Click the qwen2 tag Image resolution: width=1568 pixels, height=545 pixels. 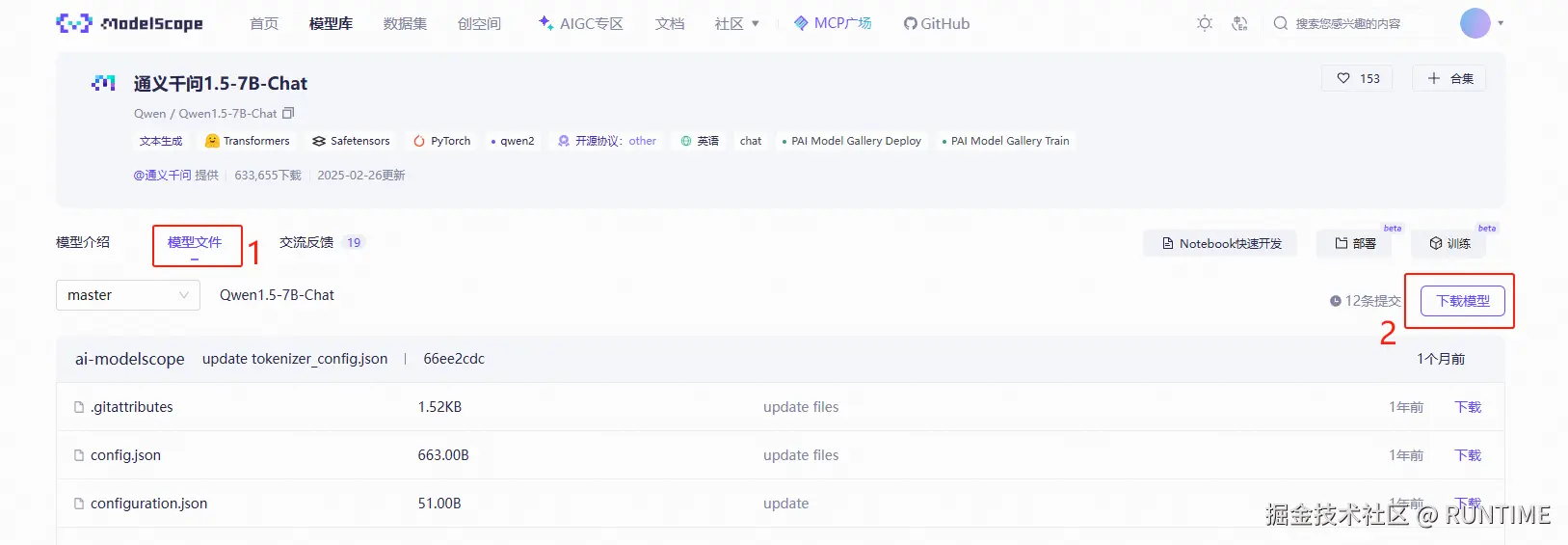(x=513, y=141)
